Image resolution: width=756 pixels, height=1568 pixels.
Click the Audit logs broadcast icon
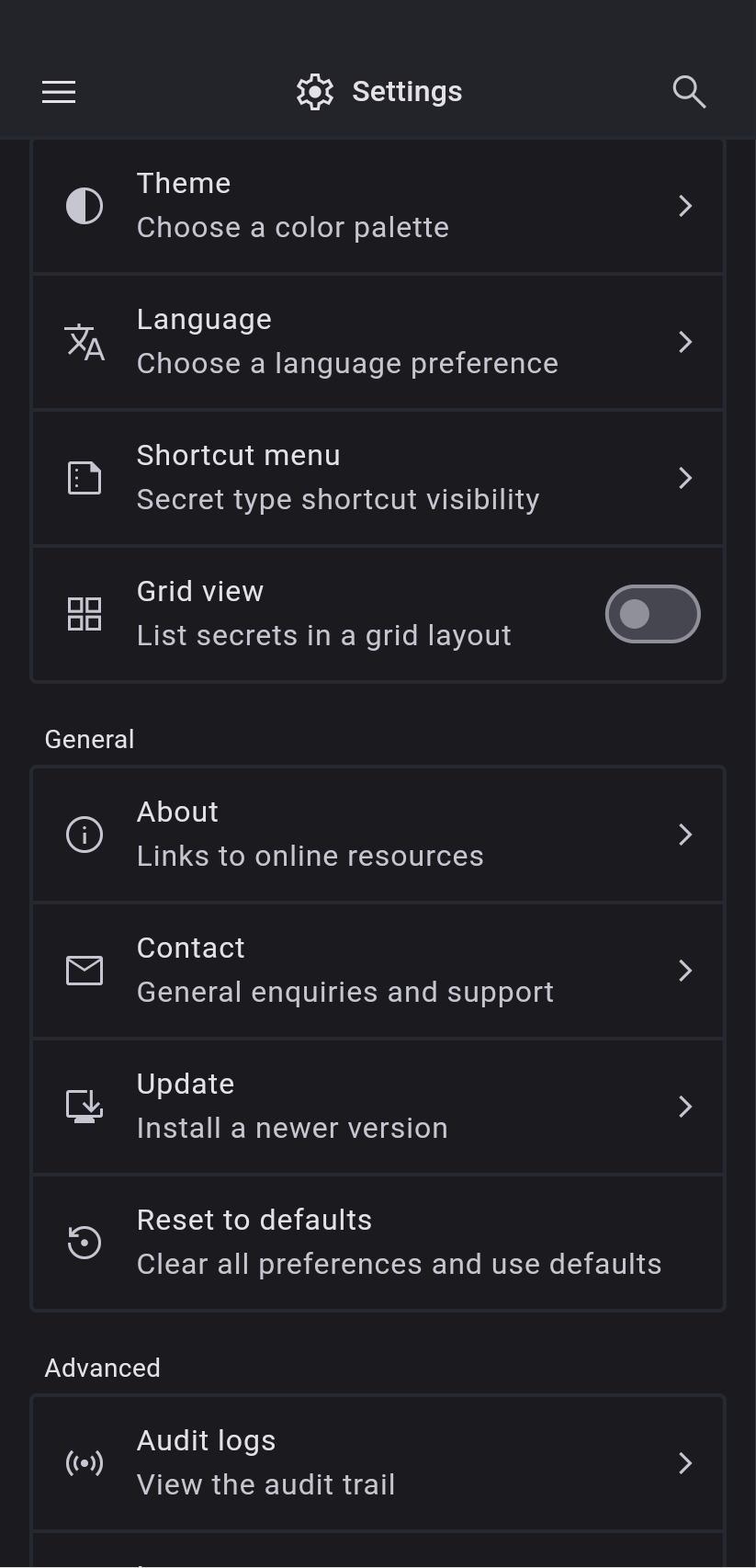tap(85, 1463)
